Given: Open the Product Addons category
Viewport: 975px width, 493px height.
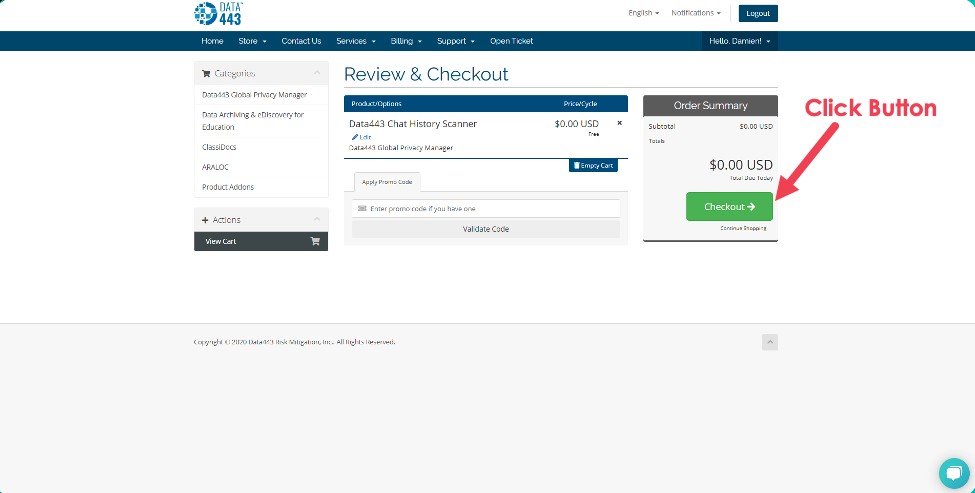Looking at the screenshot, I should click(228, 187).
